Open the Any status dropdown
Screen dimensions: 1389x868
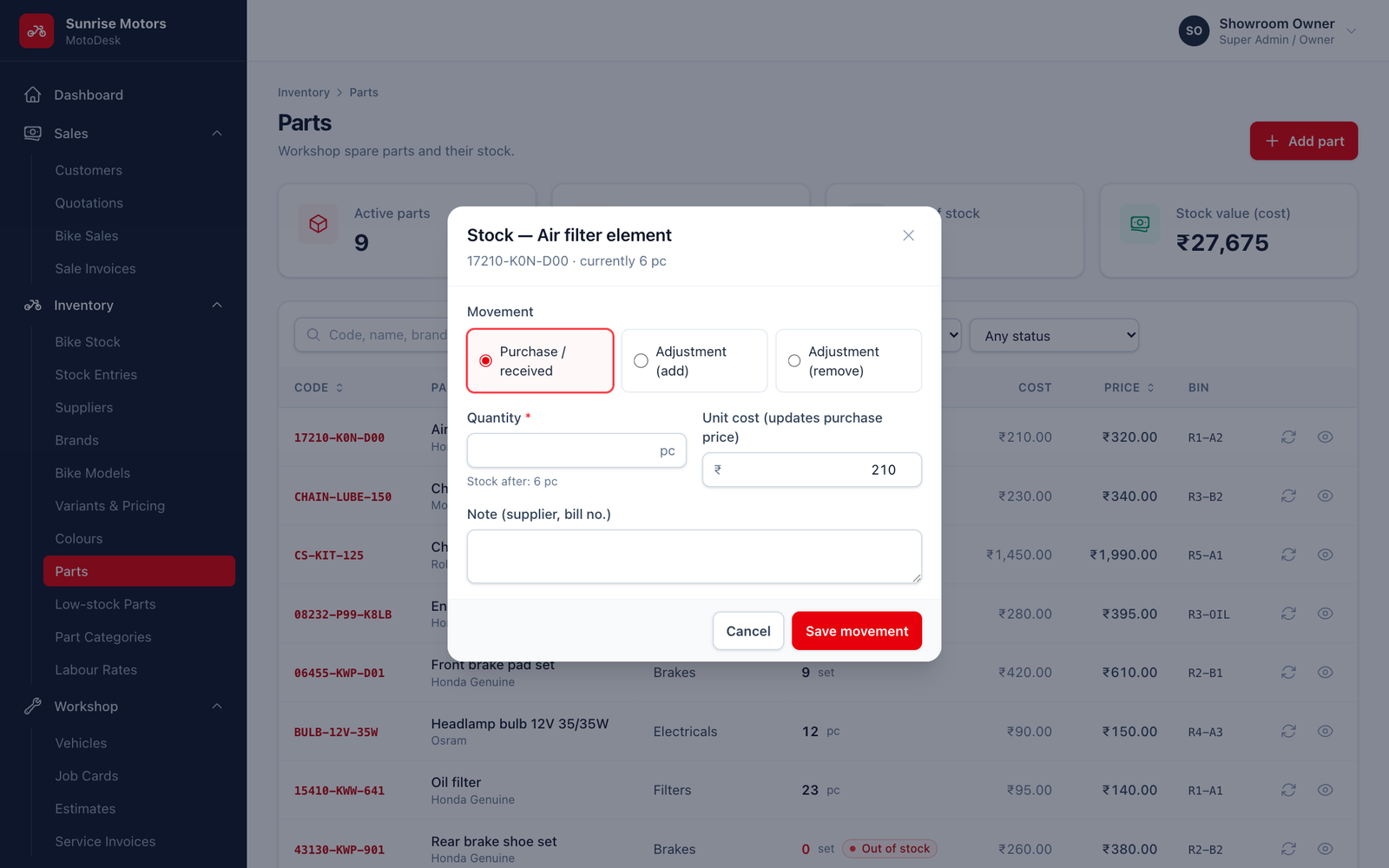pos(1054,335)
